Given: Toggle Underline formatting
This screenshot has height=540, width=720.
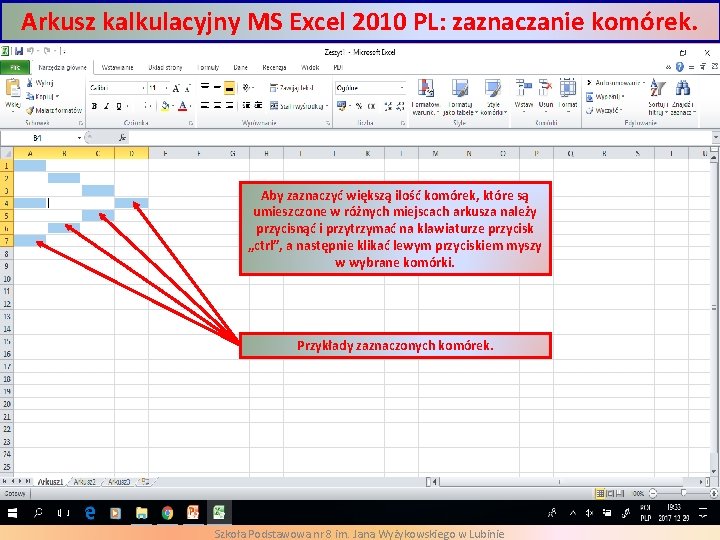Looking at the screenshot, I should 119,106.
